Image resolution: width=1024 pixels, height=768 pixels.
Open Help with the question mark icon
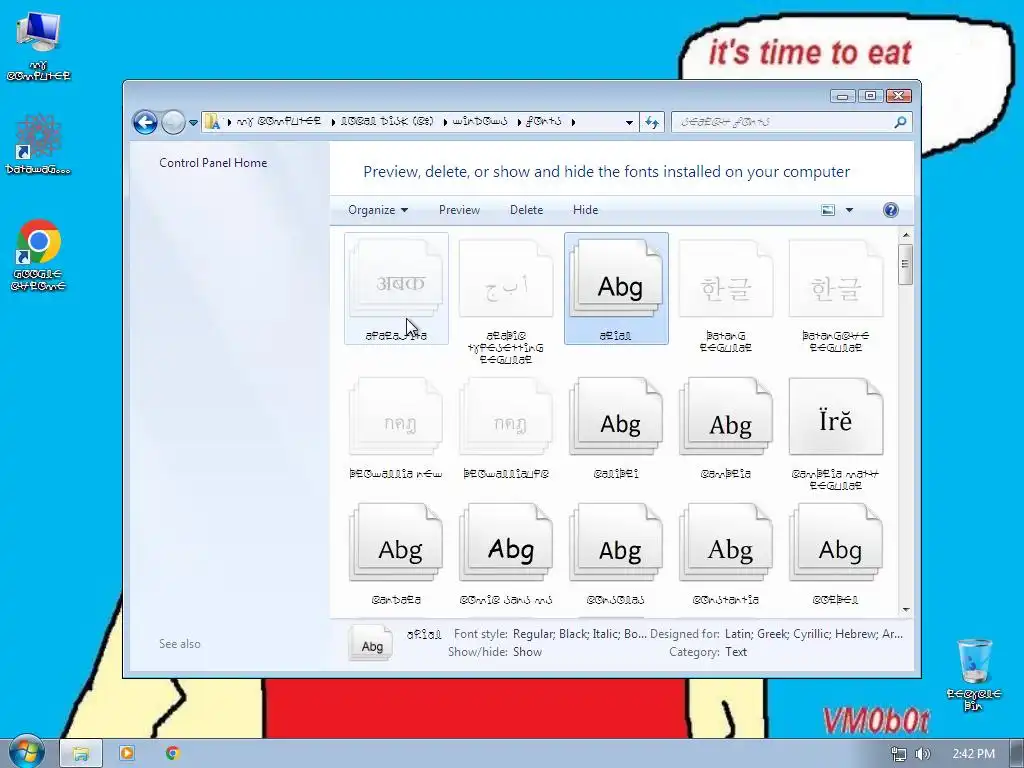[891, 210]
